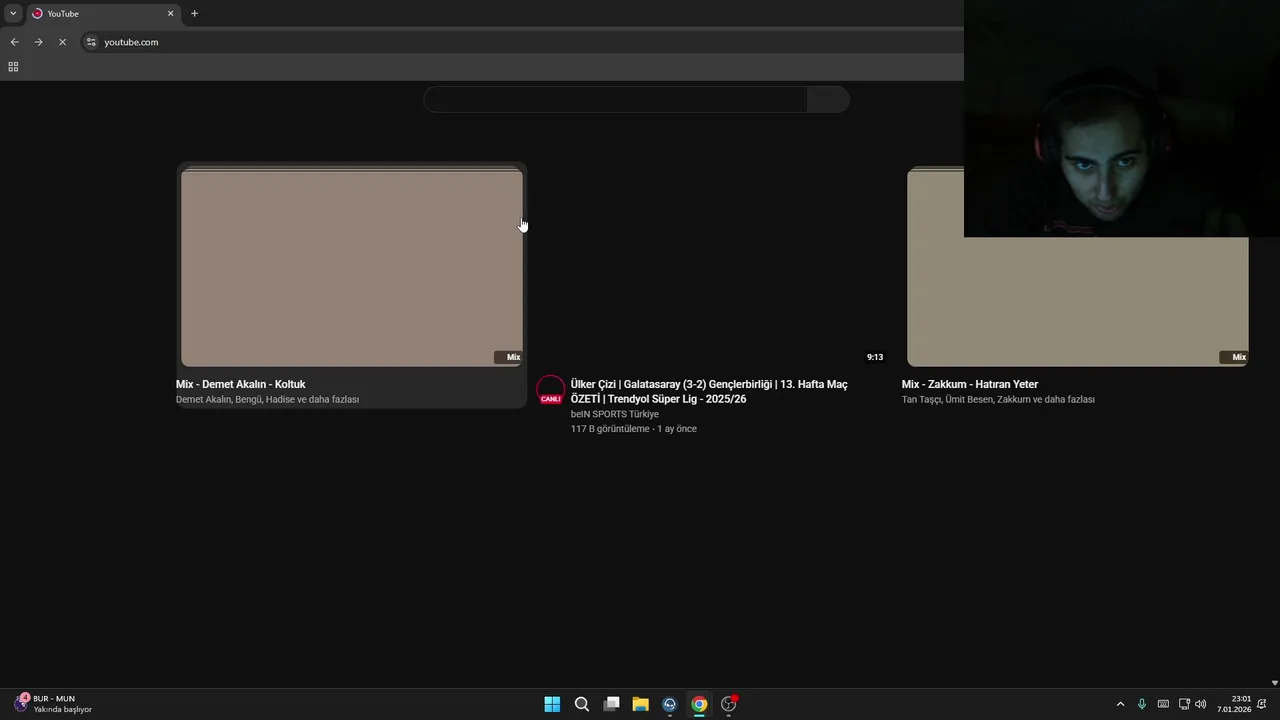Open the apps grid in bookmarks bar
1280x720 pixels.
click(13, 67)
